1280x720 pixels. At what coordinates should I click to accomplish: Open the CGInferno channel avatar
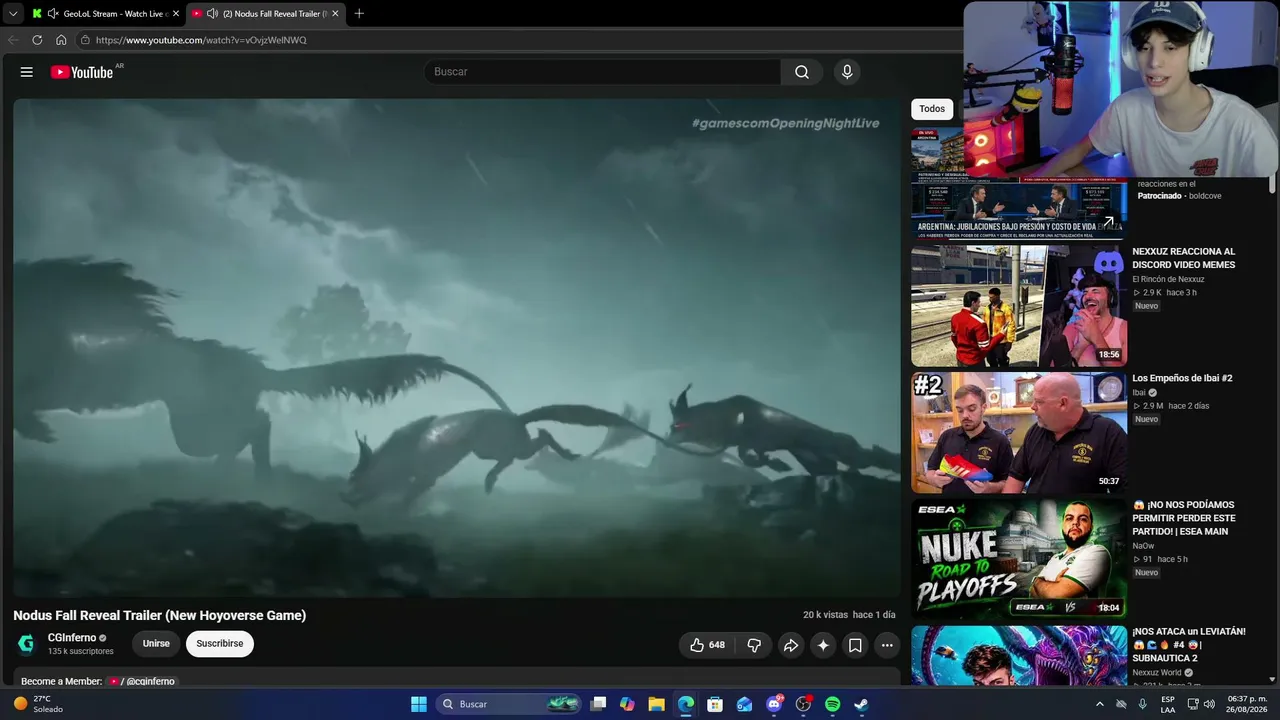(26, 643)
